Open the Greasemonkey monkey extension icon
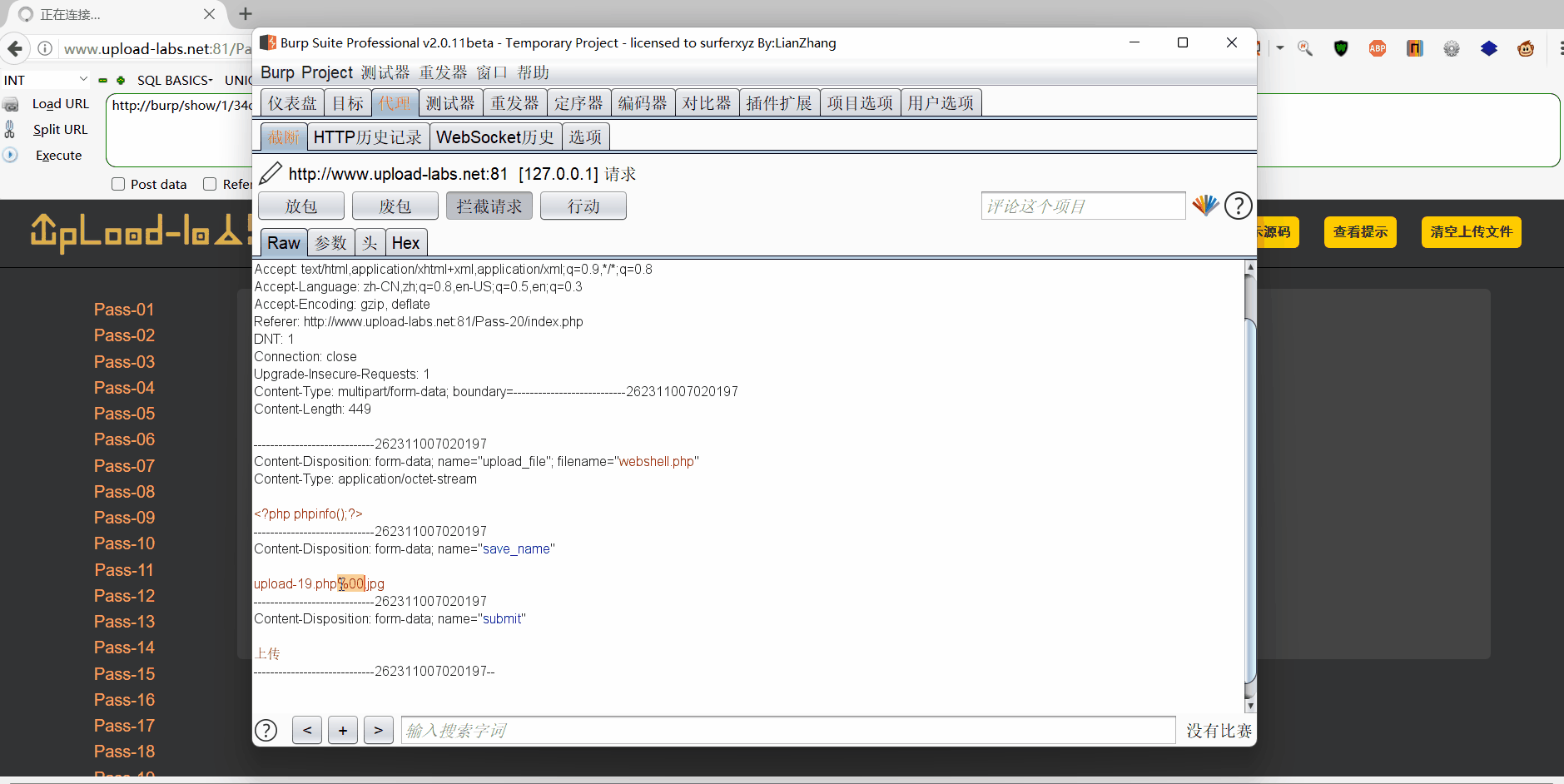1564x784 pixels. click(1526, 48)
